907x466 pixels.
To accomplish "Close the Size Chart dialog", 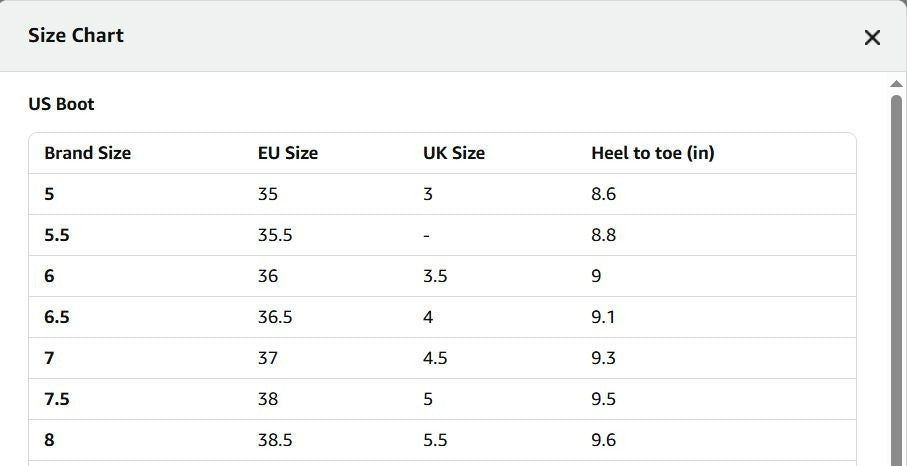I will [x=872, y=38].
